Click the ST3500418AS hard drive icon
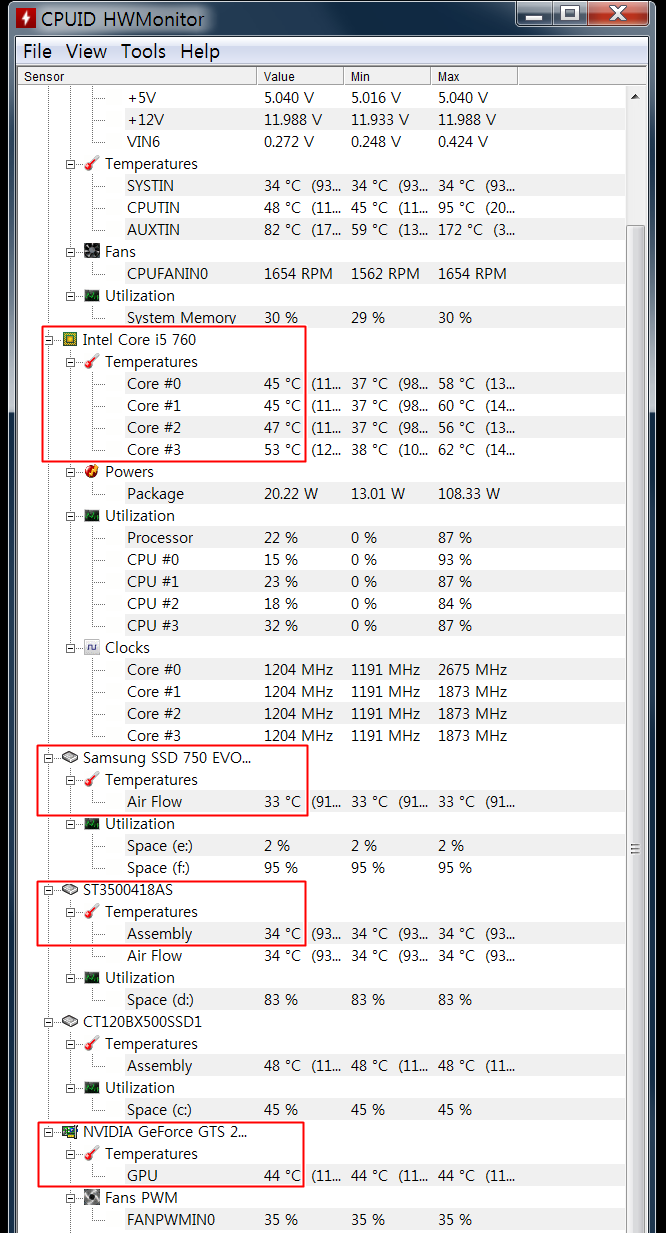Screen dimensions: 666x1233 tap(70, 890)
